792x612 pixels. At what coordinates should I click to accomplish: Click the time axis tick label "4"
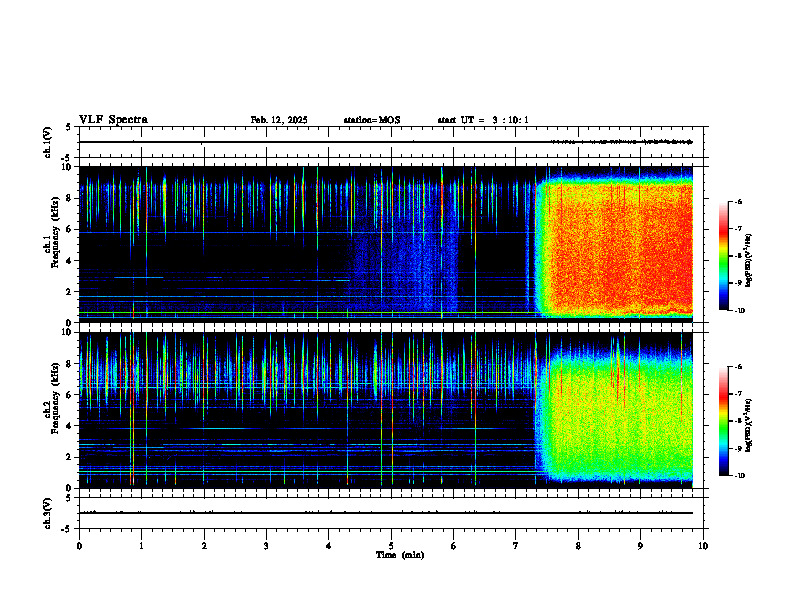click(329, 546)
